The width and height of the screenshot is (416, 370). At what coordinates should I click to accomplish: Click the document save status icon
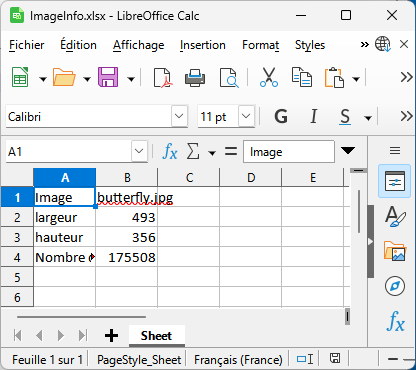pos(335,359)
